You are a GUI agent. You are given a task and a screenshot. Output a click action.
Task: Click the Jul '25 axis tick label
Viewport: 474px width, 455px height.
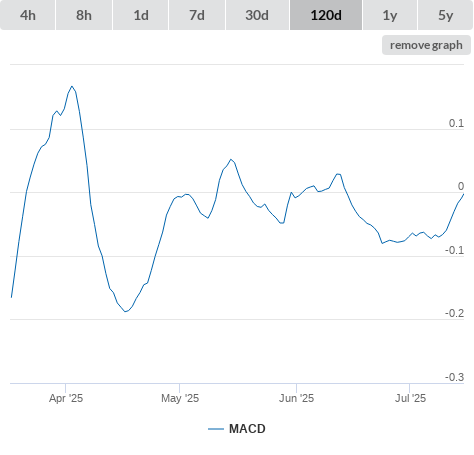pos(410,398)
